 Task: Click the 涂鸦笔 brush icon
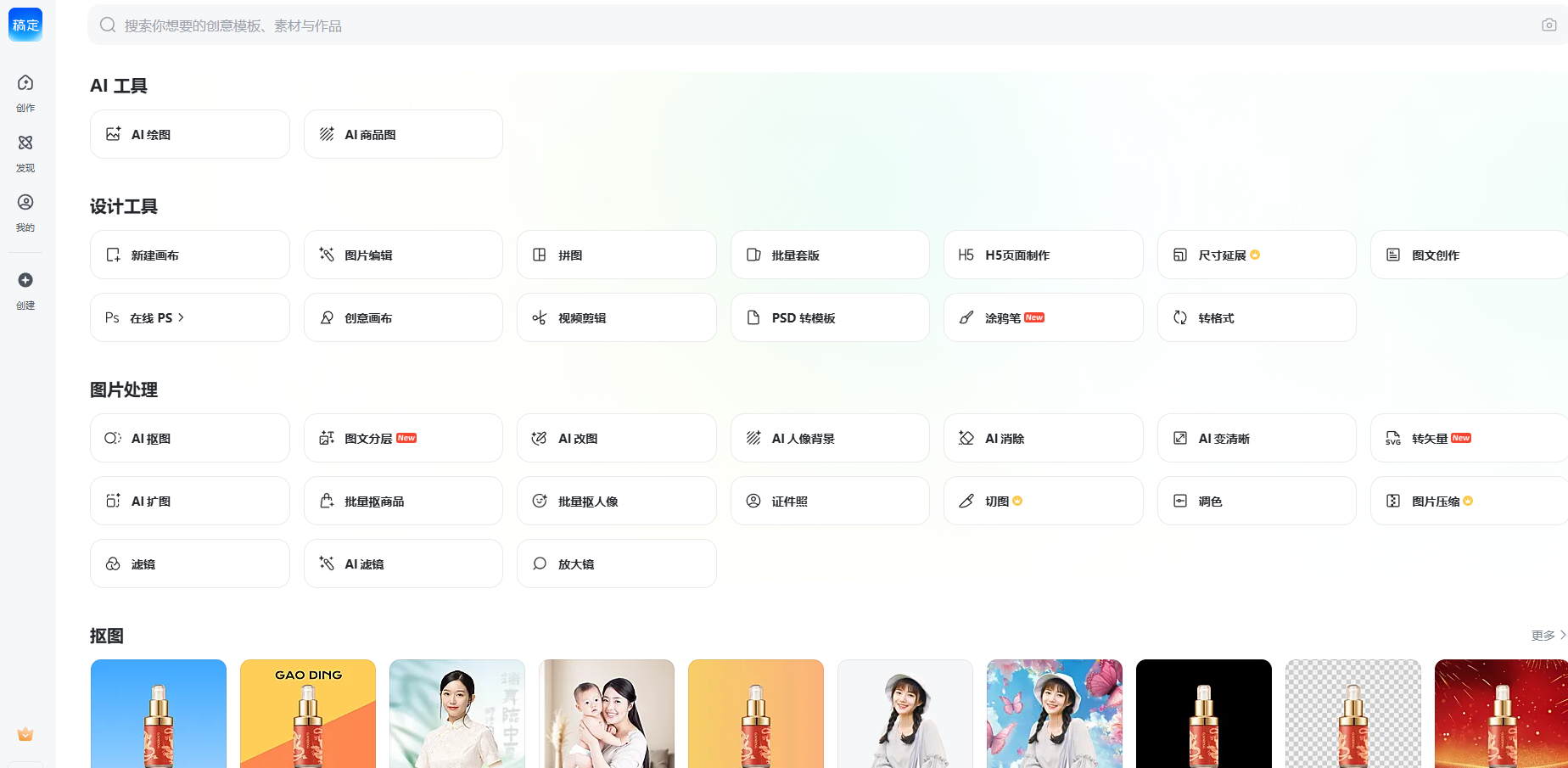[966, 317]
